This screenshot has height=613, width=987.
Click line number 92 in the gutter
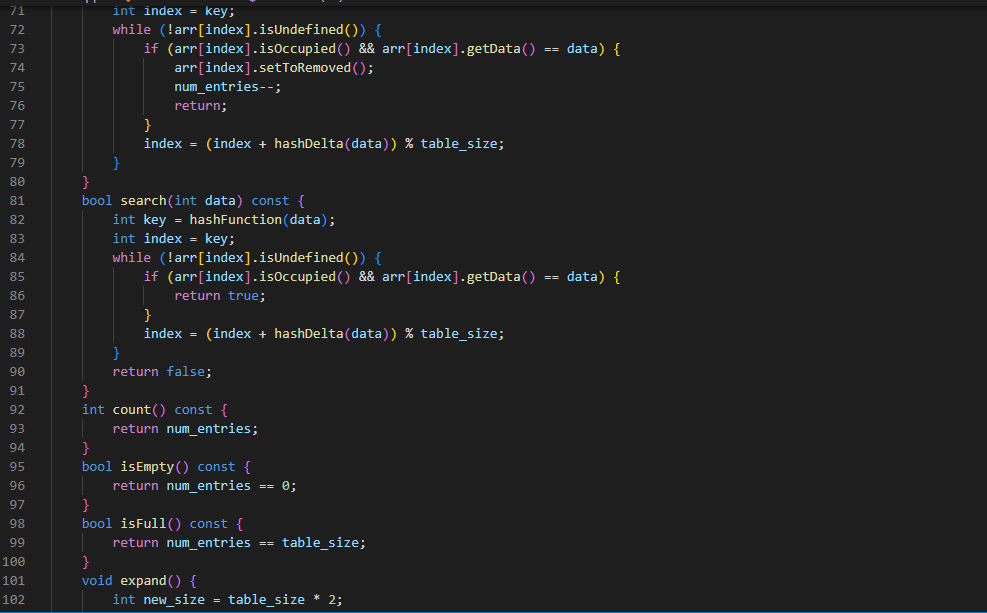click(x=17, y=410)
